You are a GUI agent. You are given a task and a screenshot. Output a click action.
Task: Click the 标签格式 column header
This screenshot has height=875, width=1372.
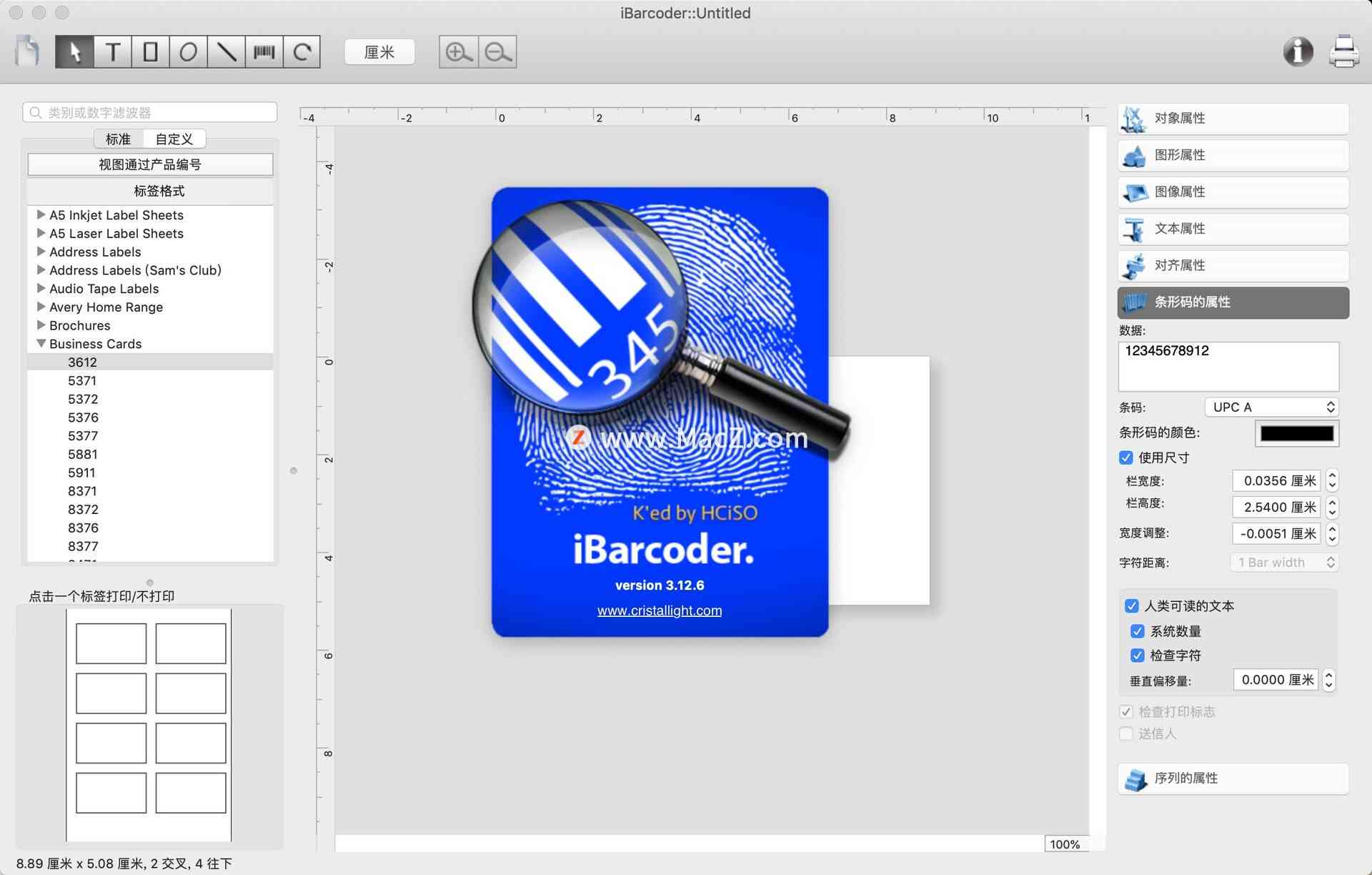(x=150, y=191)
